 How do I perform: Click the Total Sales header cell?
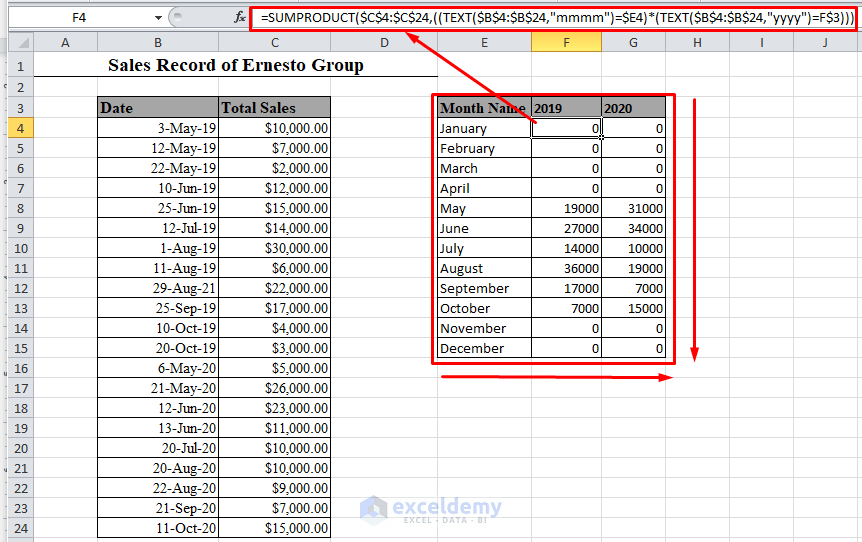(274, 108)
